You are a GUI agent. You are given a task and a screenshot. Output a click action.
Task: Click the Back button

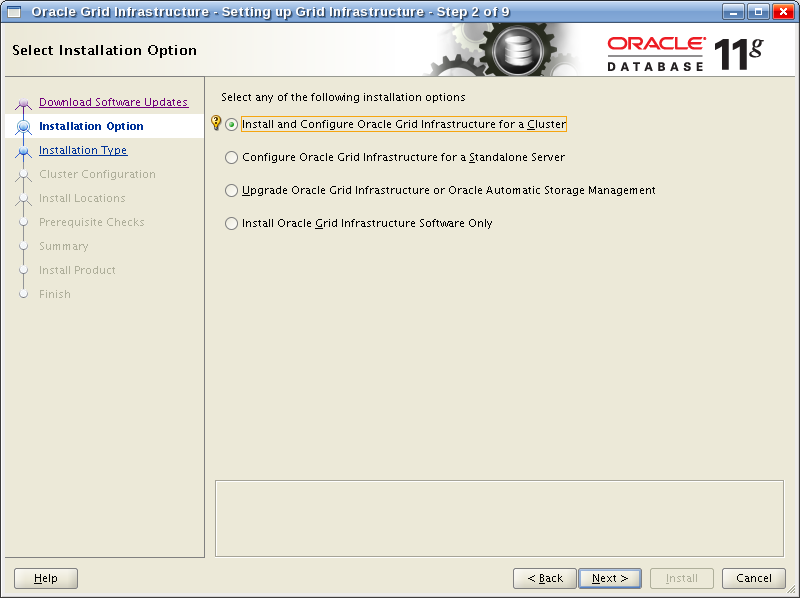point(545,578)
